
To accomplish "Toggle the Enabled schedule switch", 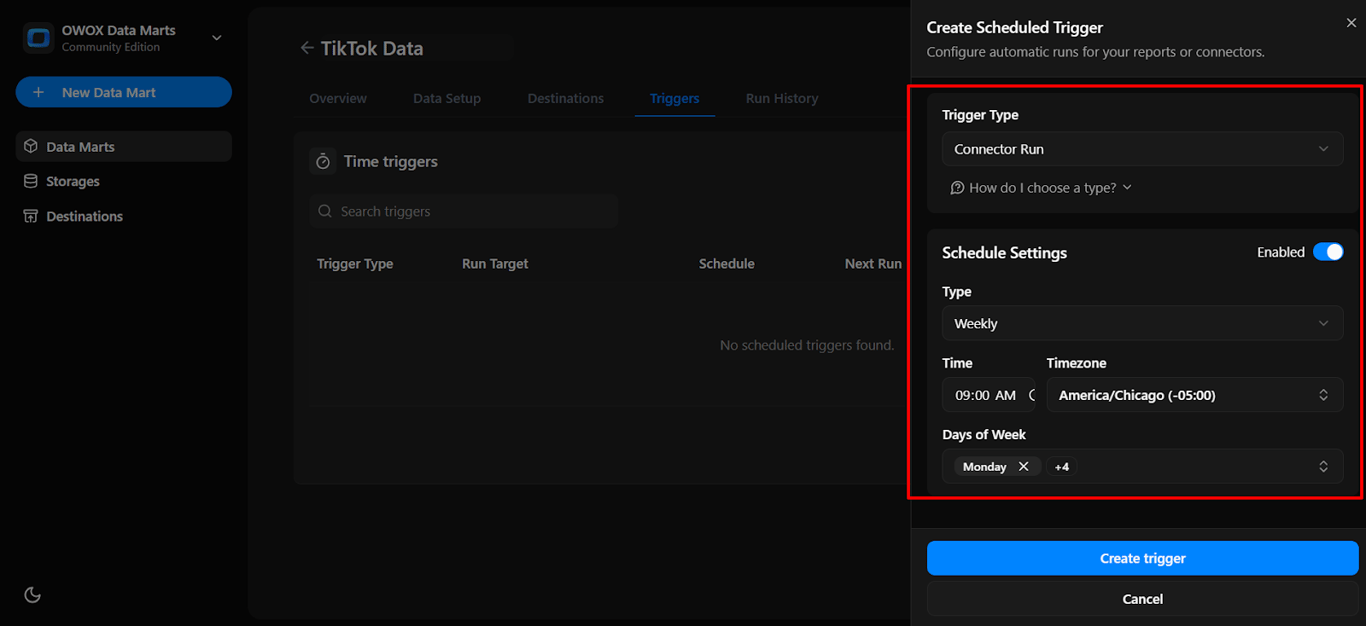I will click(x=1328, y=252).
